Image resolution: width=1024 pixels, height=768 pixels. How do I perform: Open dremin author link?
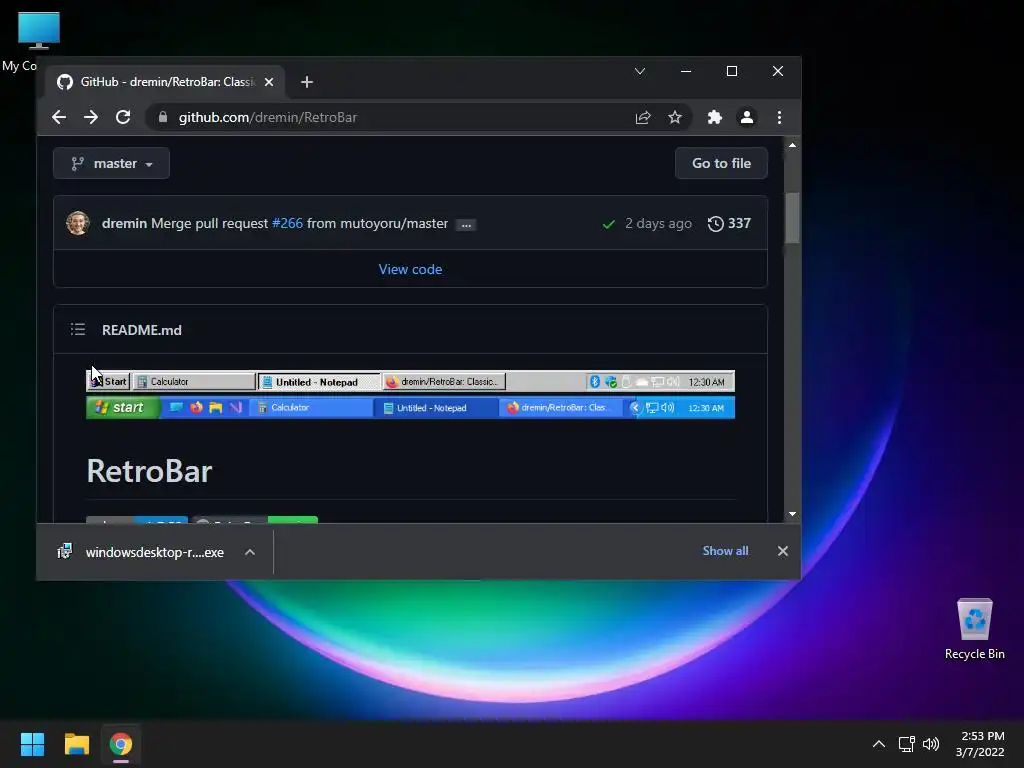coord(124,223)
